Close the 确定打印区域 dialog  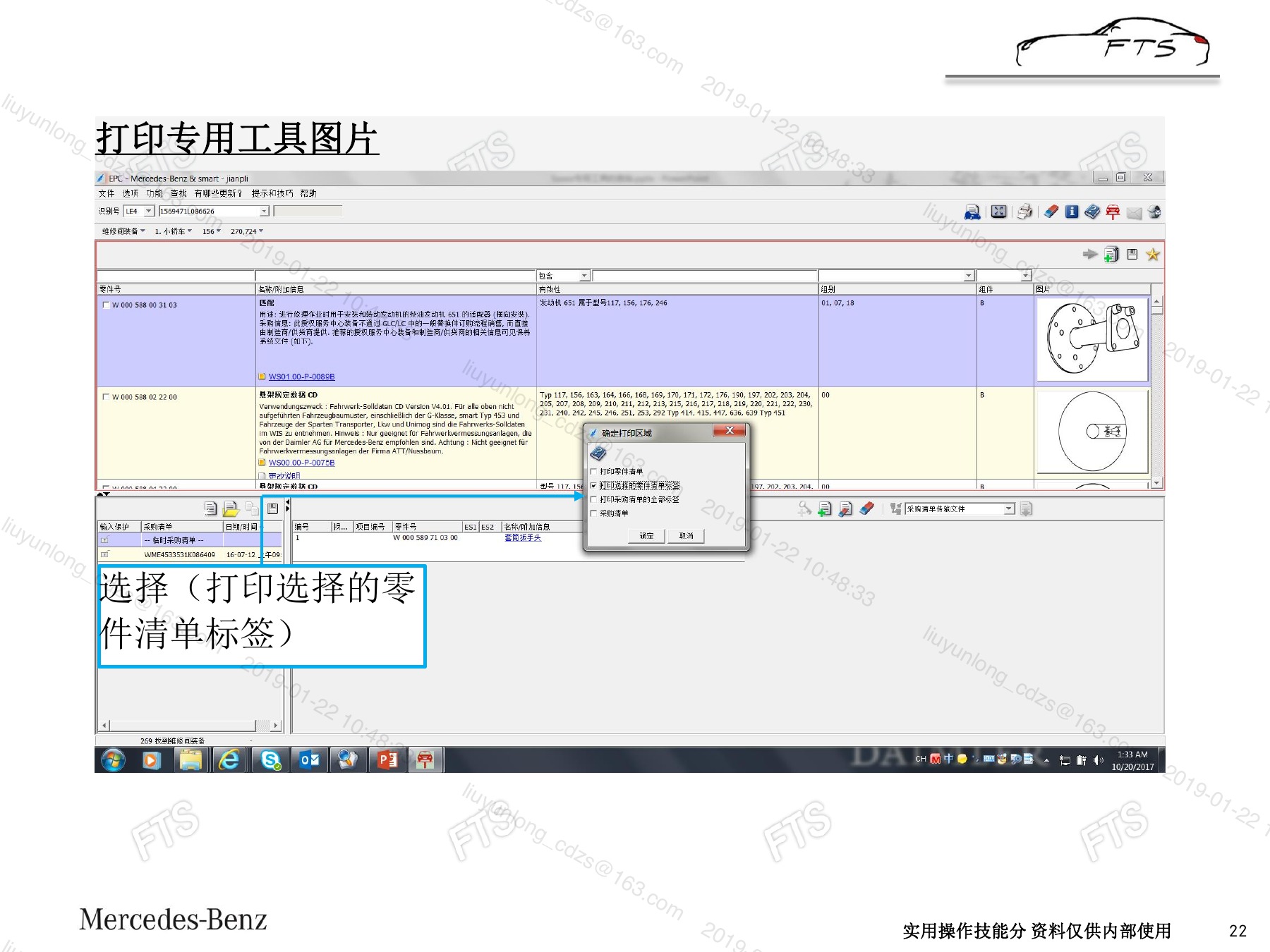(x=730, y=430)
